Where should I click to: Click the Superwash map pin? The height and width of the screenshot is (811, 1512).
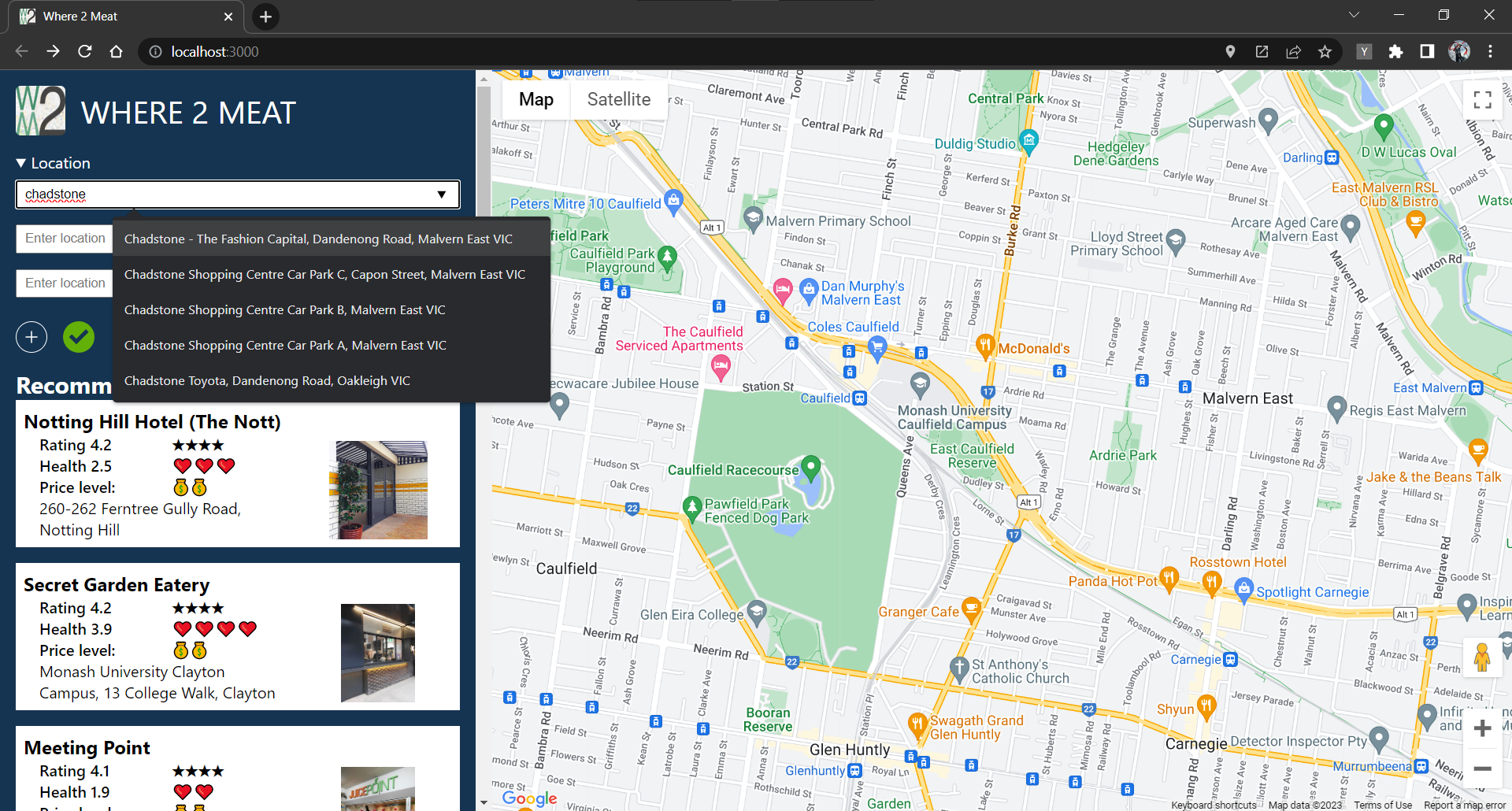coord(1268,120)
